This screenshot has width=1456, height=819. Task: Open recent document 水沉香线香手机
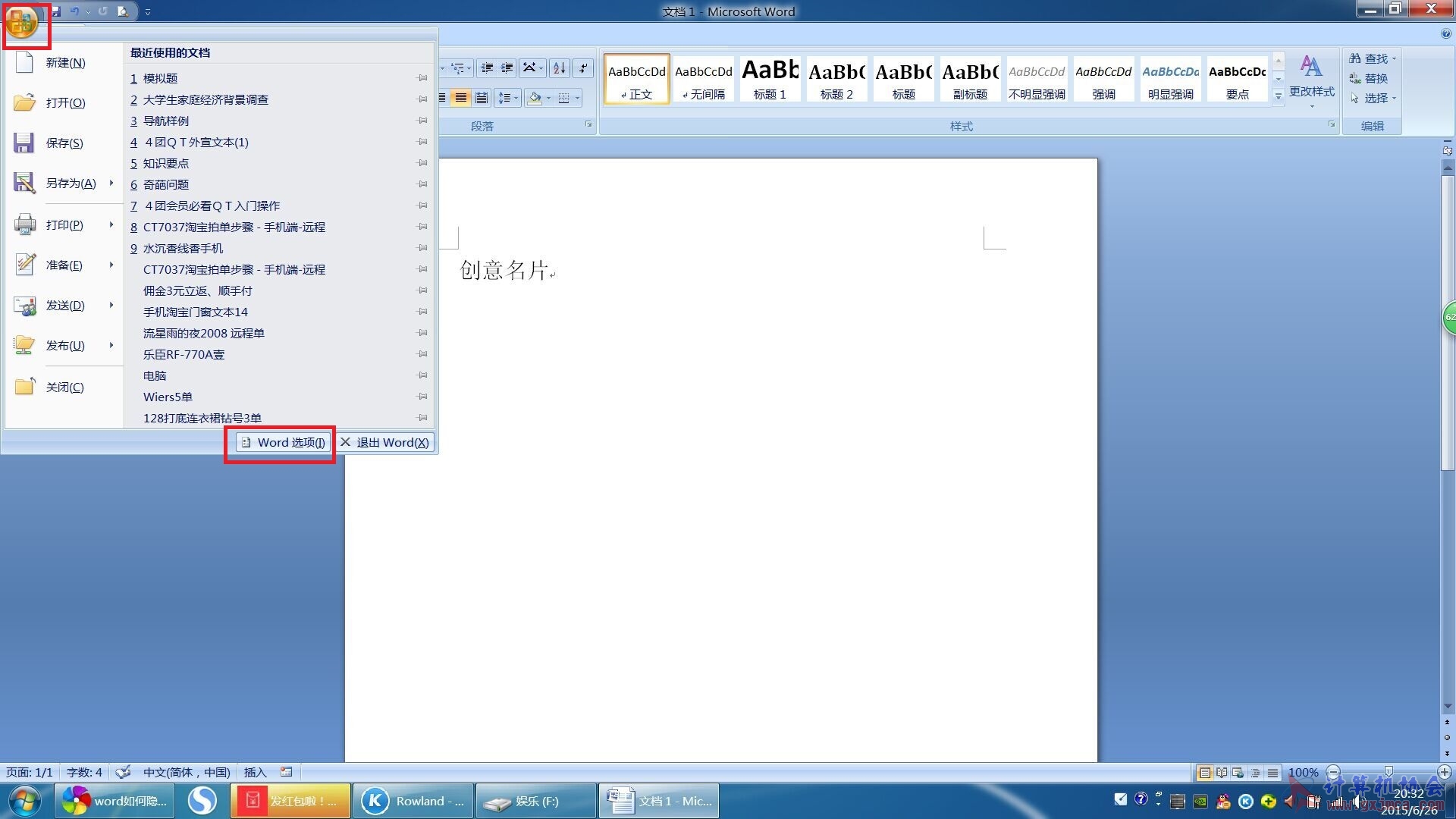(x=183, y=249)
